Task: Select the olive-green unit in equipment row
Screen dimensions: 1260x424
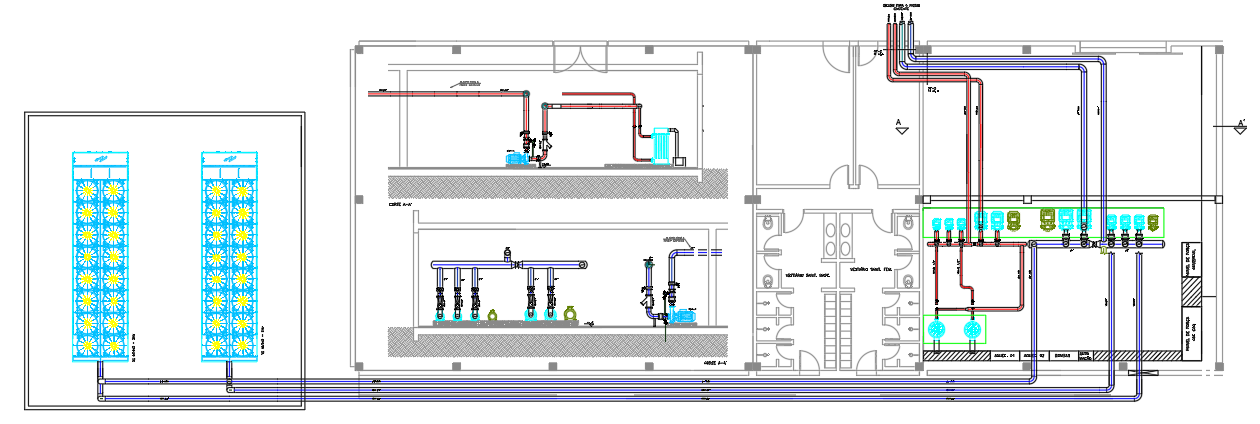Action: (x=1047, y=219)
